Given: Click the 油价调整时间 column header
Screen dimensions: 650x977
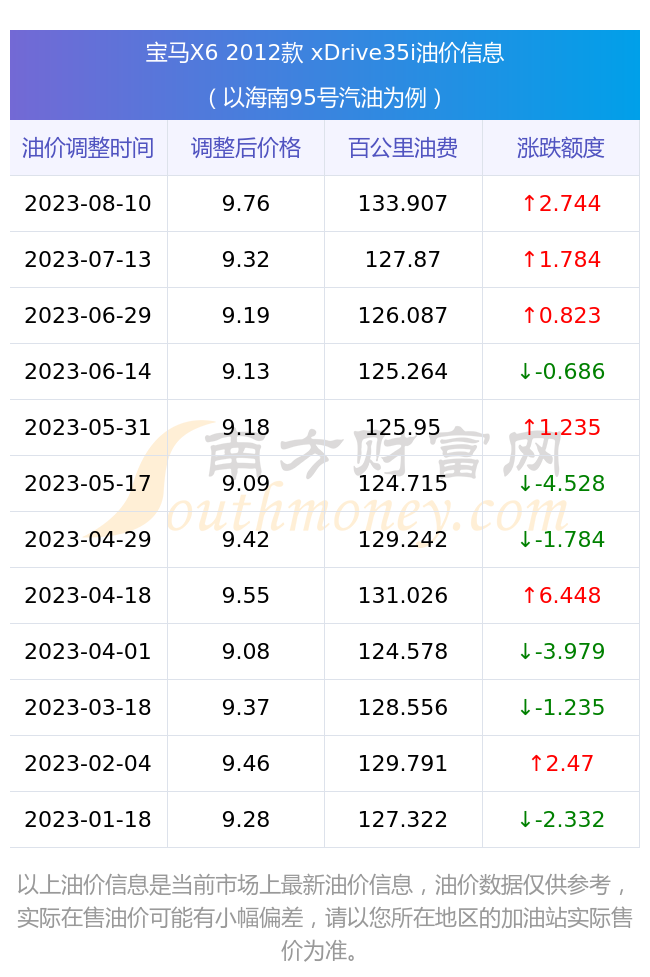Looking at the screenshot, I should point(88,148).
